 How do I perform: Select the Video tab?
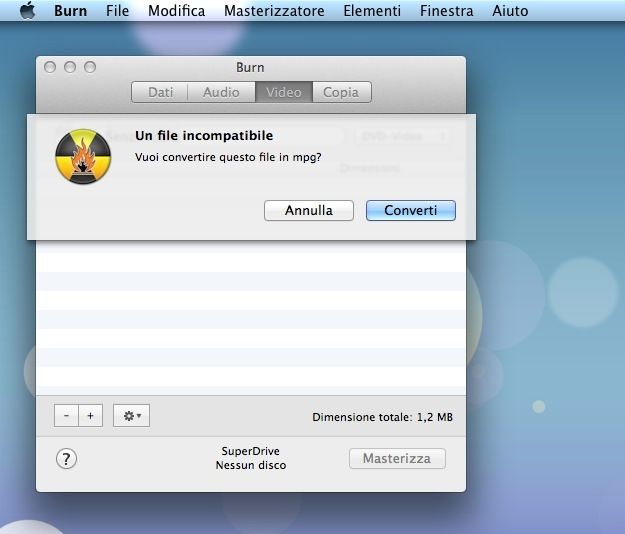click(284, 92)
